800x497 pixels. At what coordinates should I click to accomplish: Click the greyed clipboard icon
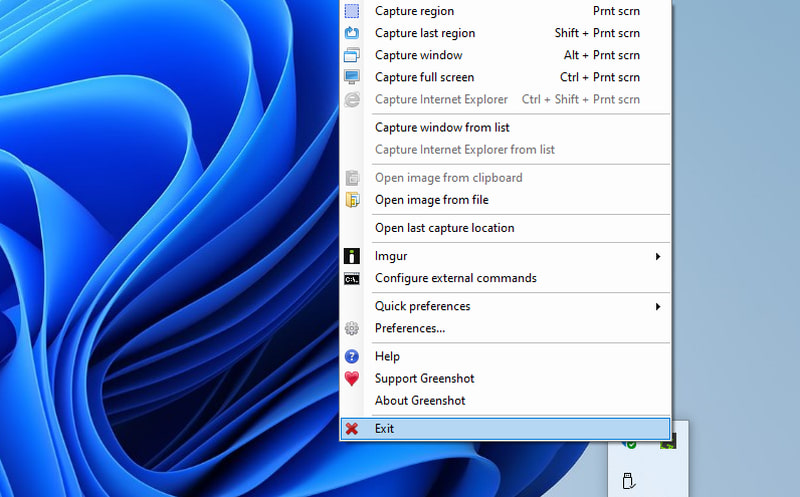(352, 178)
